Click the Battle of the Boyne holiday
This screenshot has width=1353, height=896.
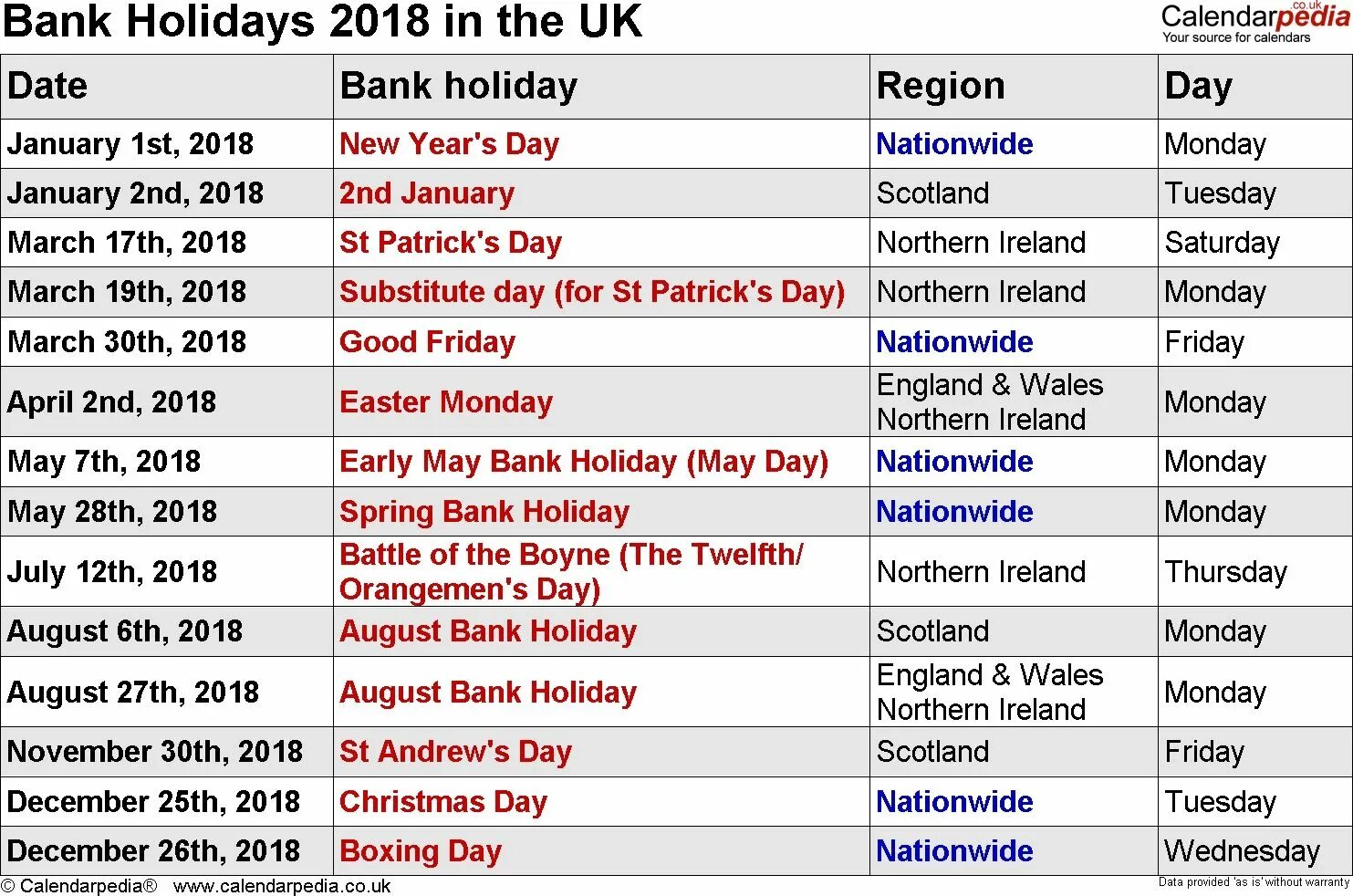(571, 572)
